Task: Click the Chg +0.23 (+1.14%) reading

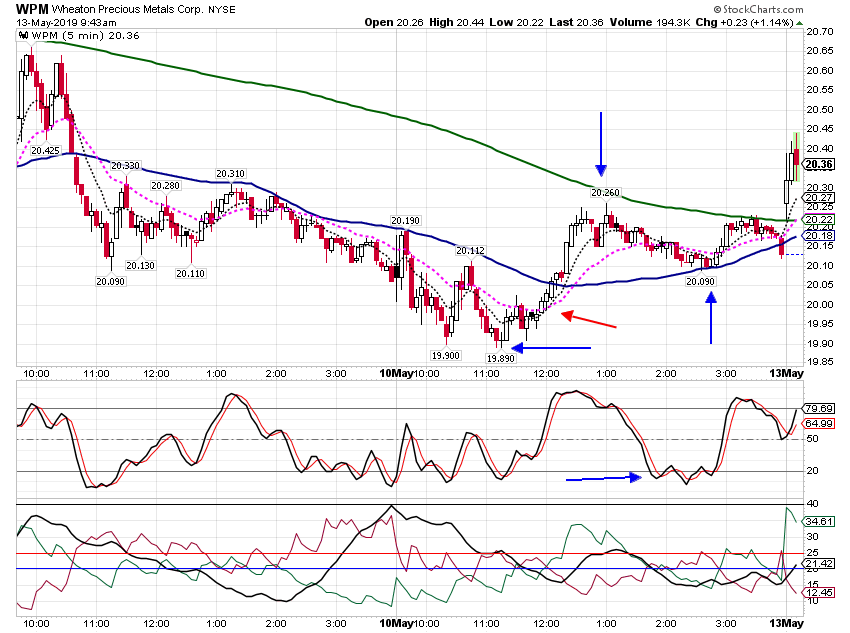Action: coord(744,22)
